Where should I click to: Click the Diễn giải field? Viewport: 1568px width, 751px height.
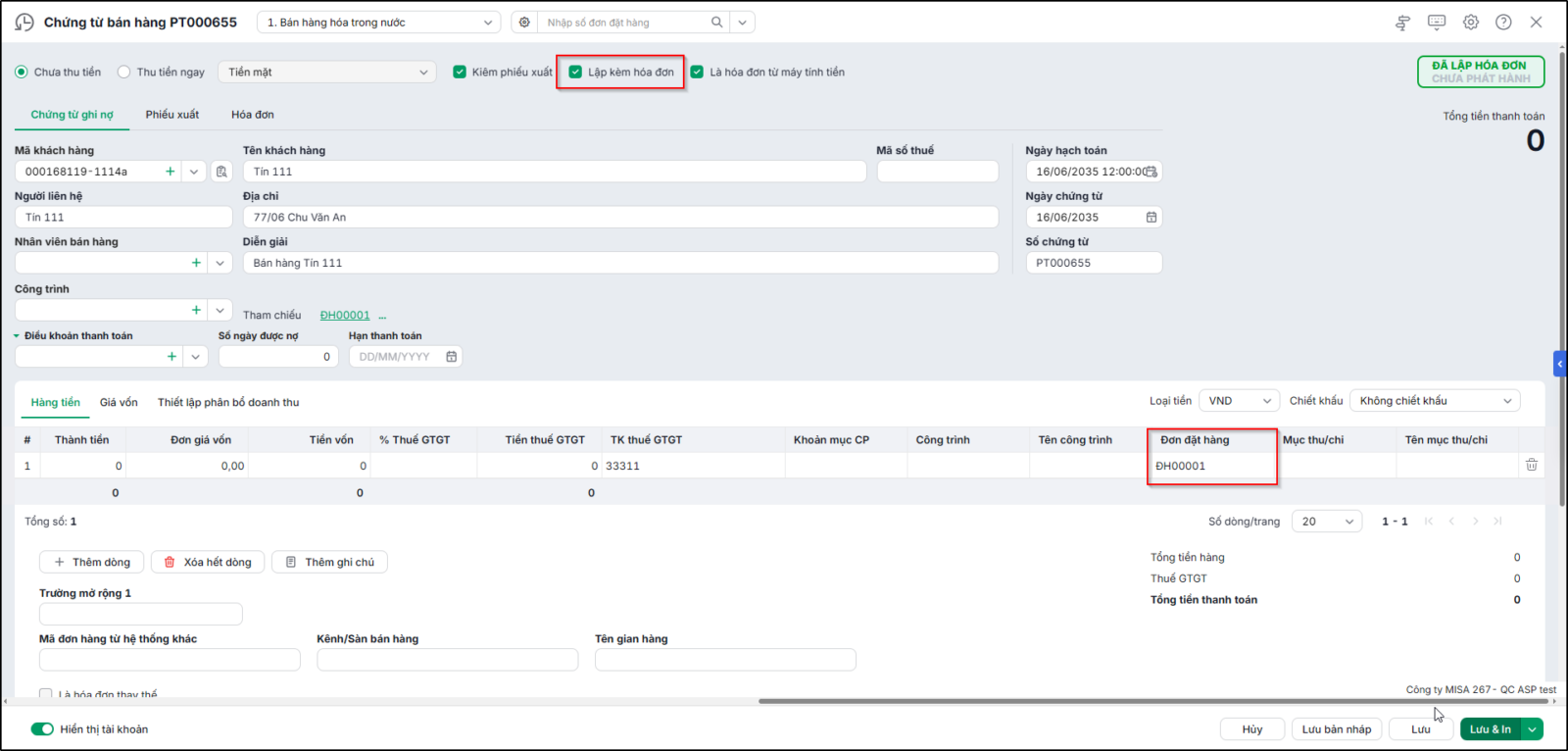pyautogui.click(x=620, y=263)
